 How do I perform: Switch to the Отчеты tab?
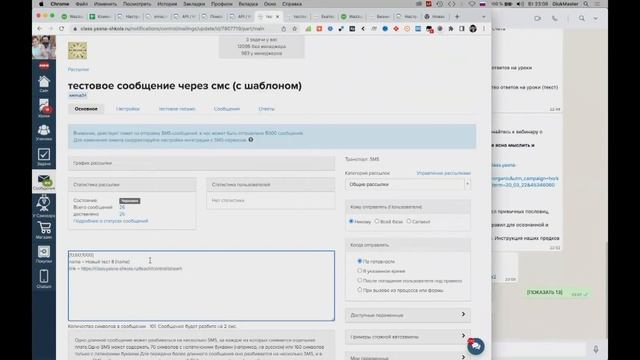coord(267,109)
